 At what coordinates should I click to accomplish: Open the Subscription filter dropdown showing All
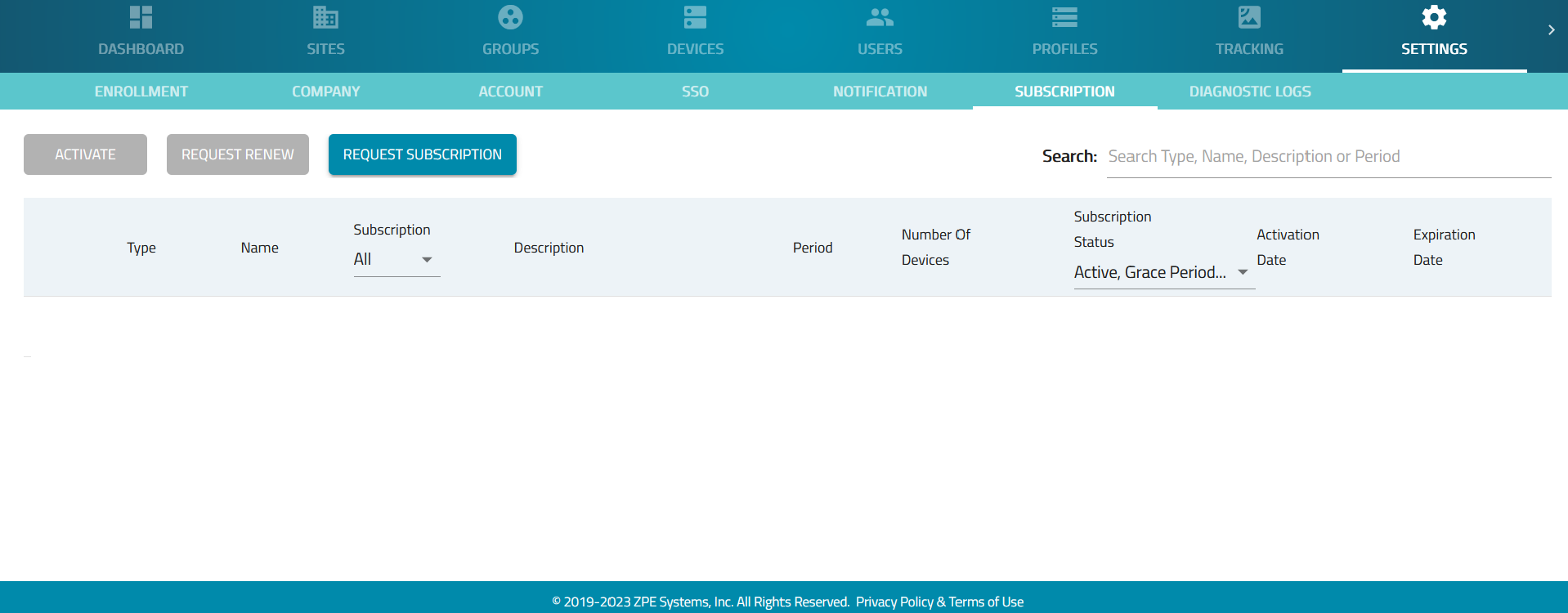396,260
